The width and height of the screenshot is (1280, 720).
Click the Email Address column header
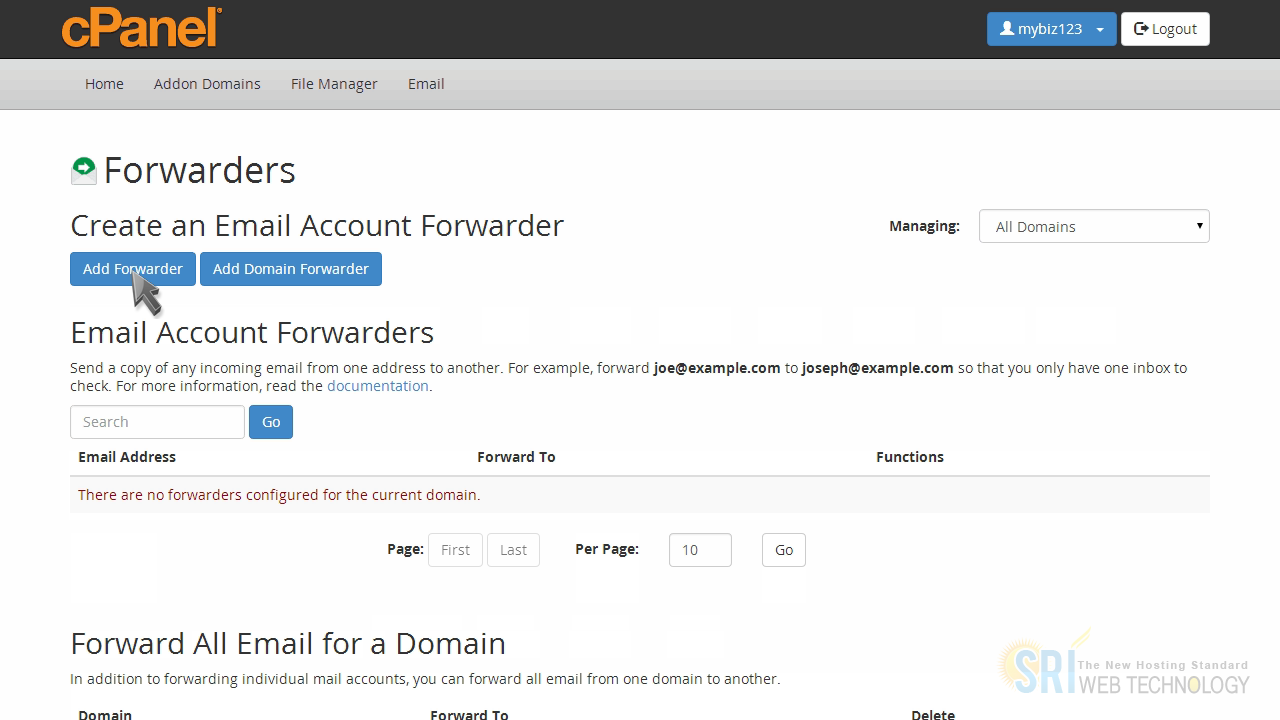[127, 457]
